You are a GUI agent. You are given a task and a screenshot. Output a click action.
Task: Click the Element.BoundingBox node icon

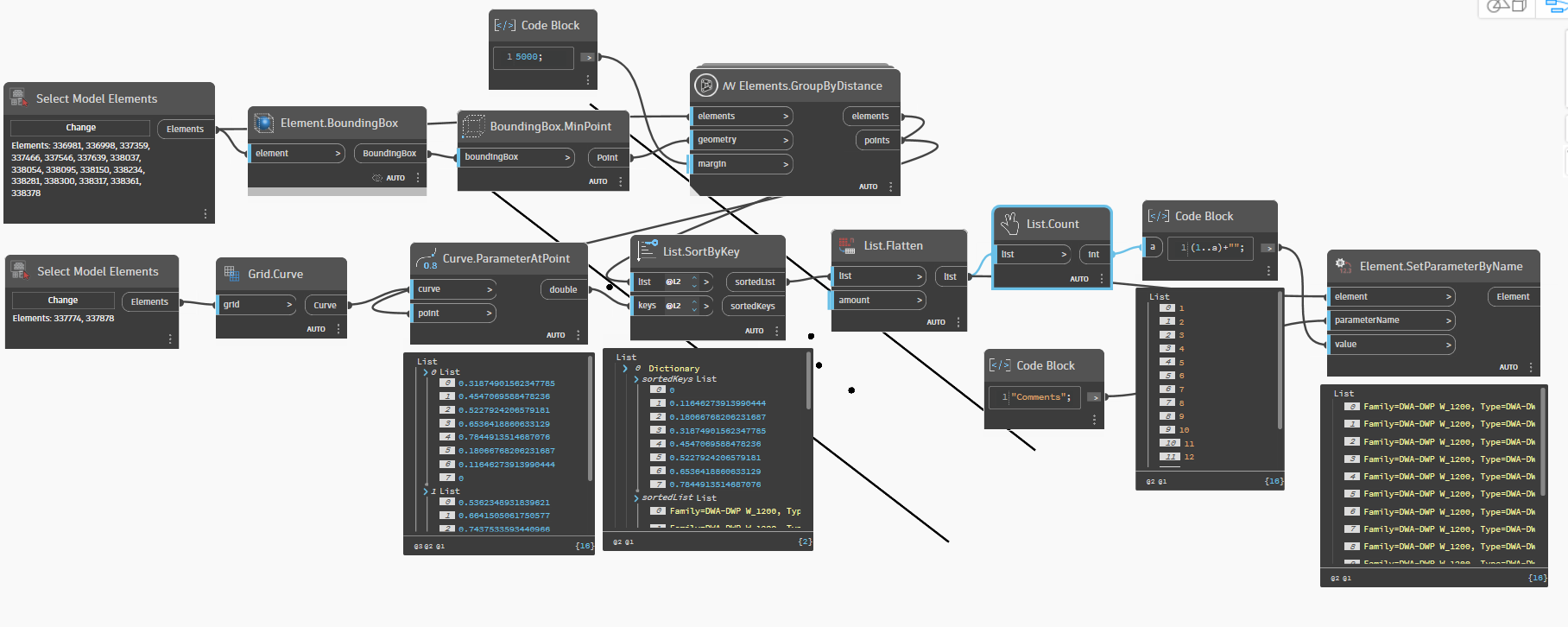pyautogui.click(x=263, y=123)
